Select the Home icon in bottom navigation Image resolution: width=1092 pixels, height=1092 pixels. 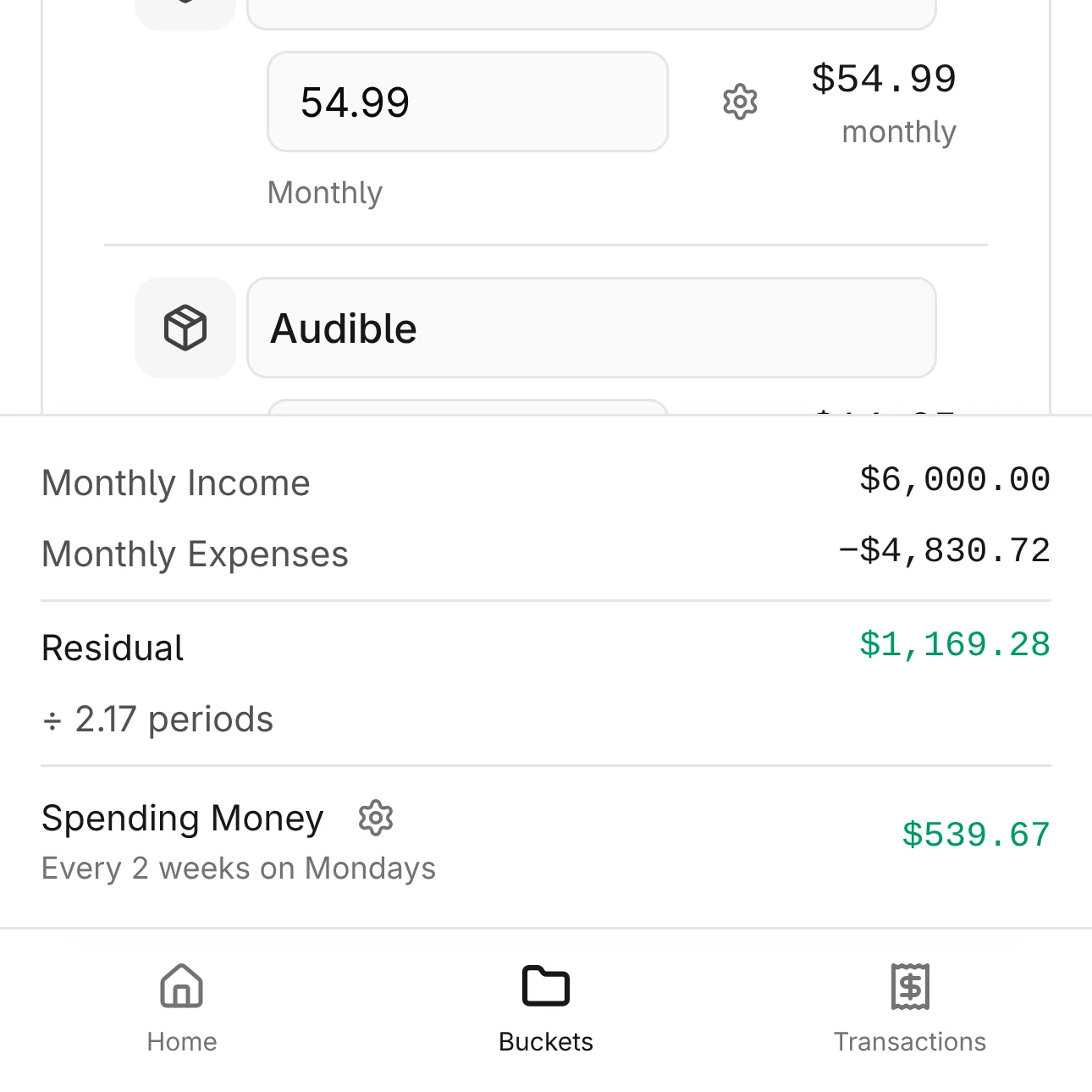click(180, 985)
